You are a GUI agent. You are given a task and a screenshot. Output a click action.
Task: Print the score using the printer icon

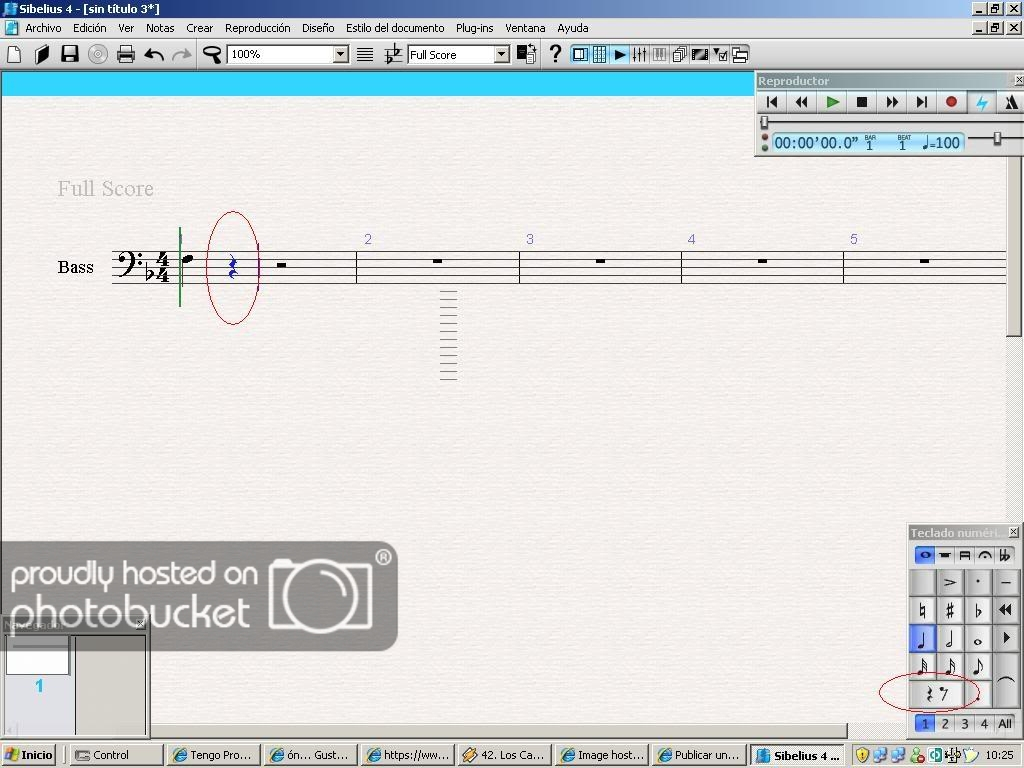point(125,54)
